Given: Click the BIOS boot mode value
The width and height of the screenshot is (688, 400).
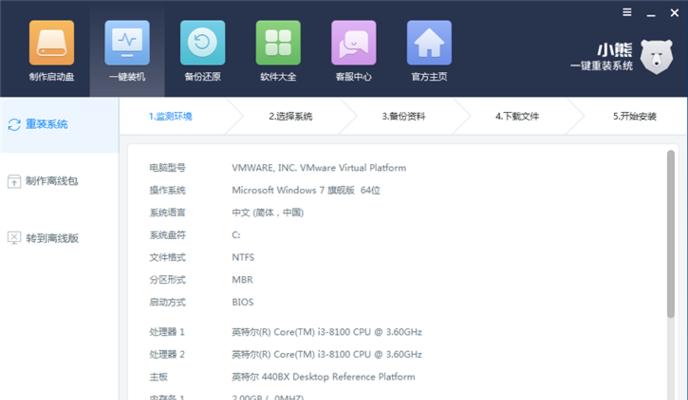Looking at the screenshot, I should (x=243, y=302).
